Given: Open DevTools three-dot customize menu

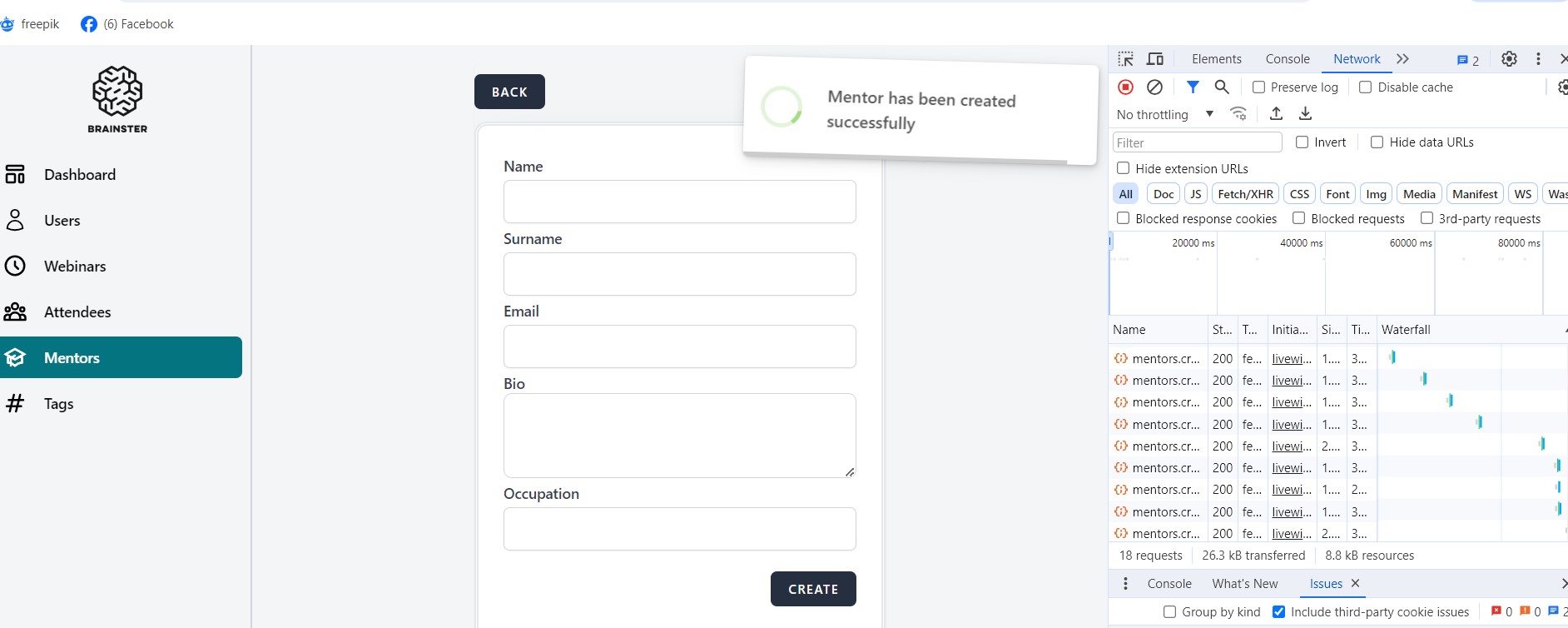Looking at the screenshot, I should [x=1538, y=59].
